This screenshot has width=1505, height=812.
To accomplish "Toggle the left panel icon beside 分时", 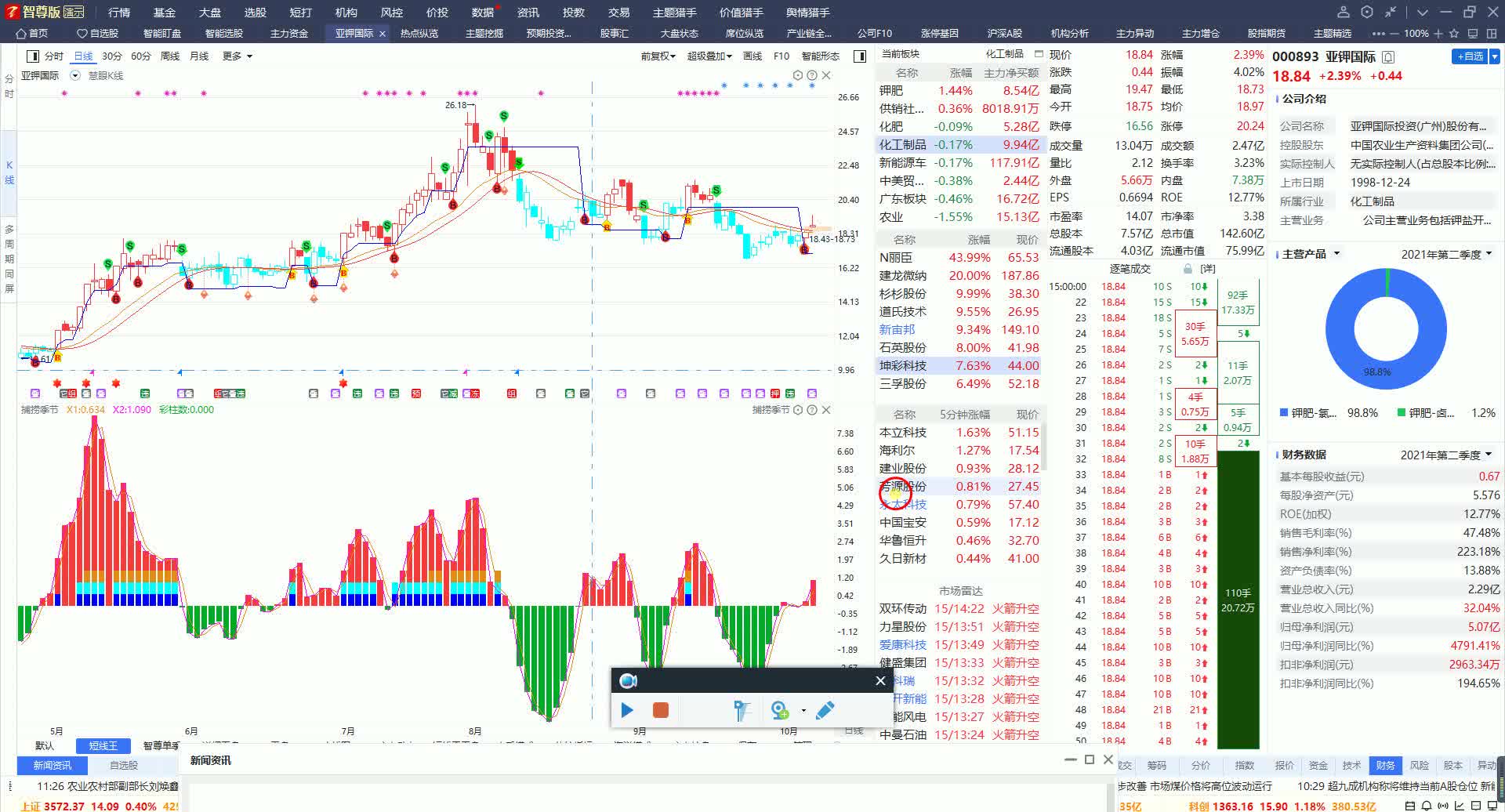I will click(x=33, y=56).
